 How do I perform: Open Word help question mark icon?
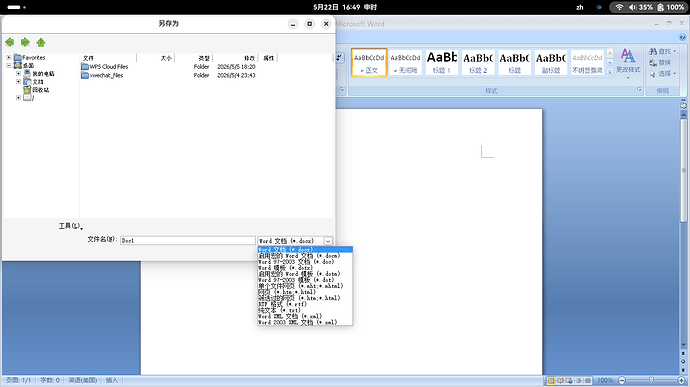pos(682,37)
